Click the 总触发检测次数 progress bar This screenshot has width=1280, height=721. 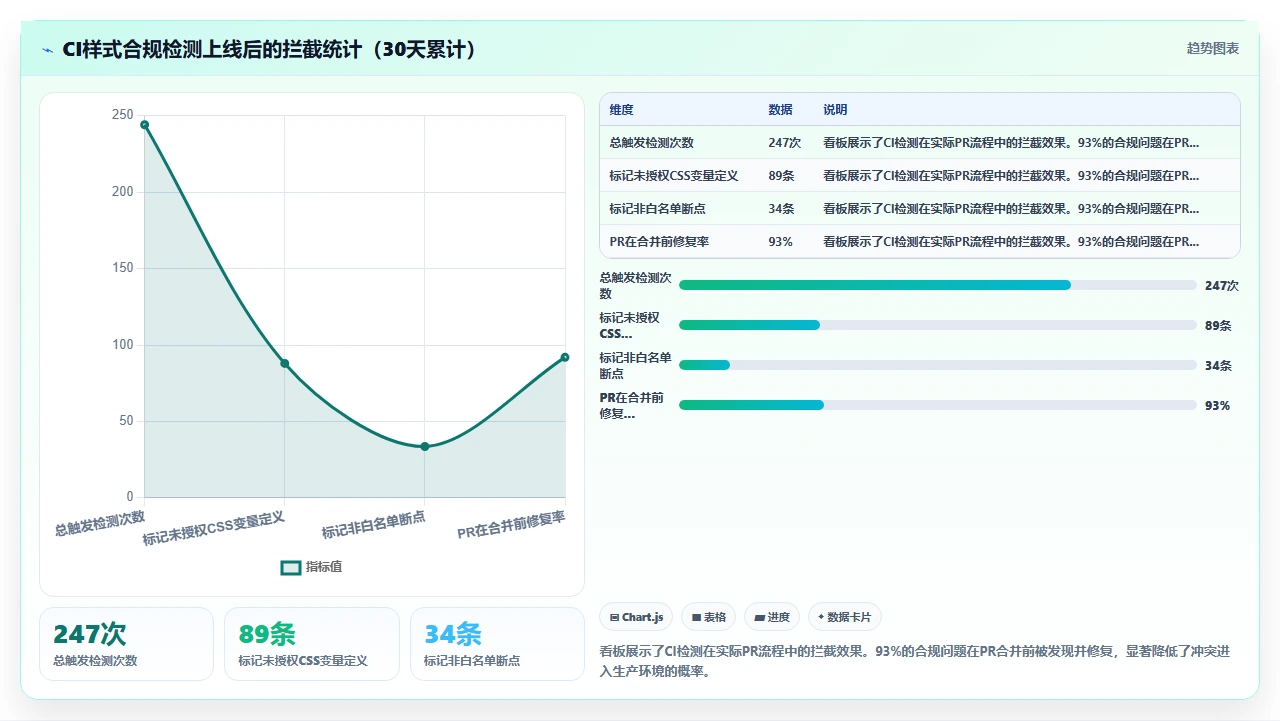click(x=938, y=285)
